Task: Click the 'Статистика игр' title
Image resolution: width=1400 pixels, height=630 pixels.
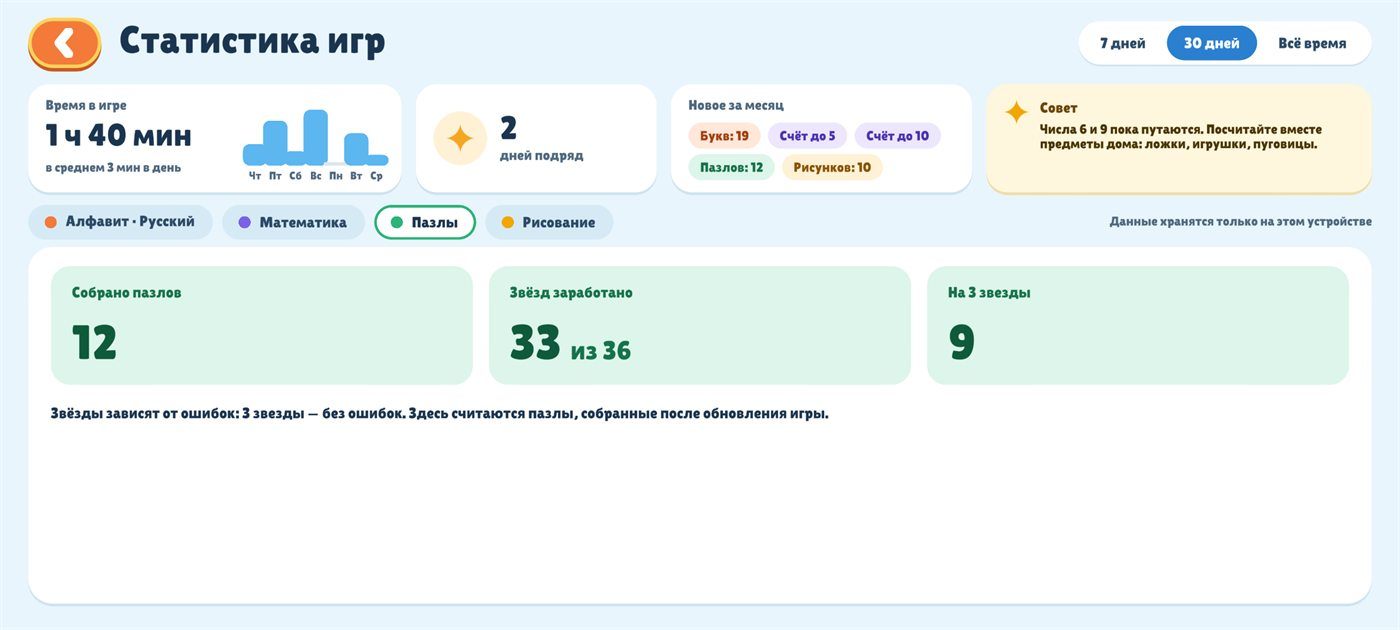Action: tap(252, 42)
